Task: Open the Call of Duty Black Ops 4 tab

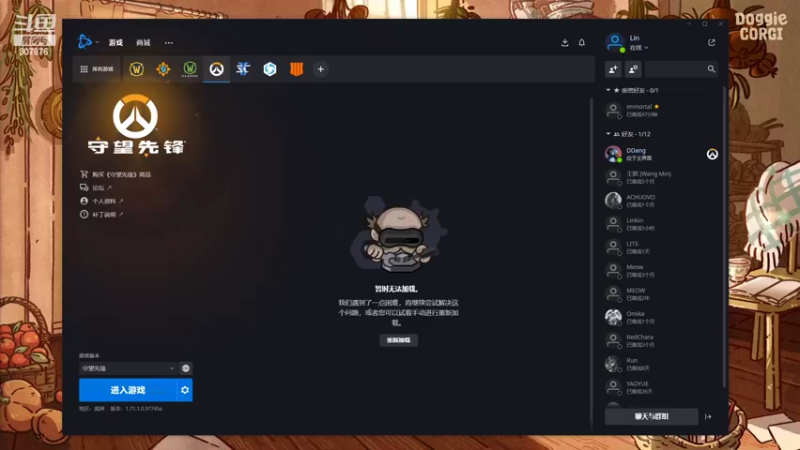Action: 296,69
